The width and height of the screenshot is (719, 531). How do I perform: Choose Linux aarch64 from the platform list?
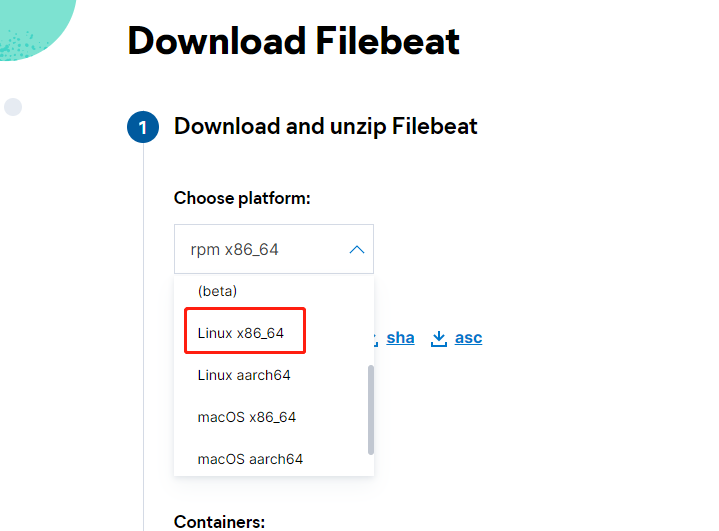pyautogui.click(x=244, y=375)
